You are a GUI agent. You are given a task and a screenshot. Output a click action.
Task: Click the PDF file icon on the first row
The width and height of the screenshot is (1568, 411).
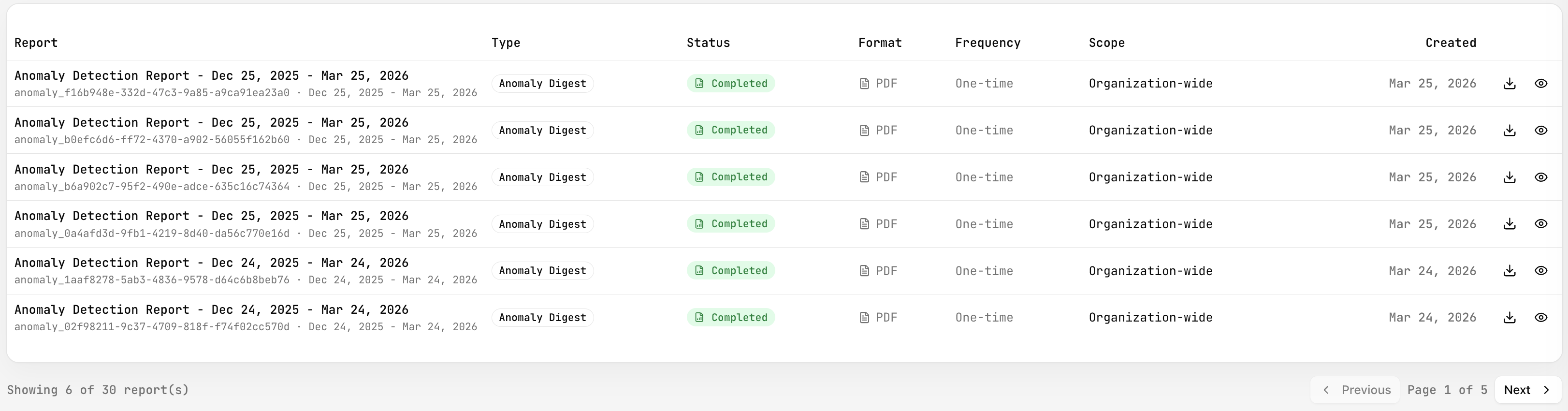click(864, 84)
